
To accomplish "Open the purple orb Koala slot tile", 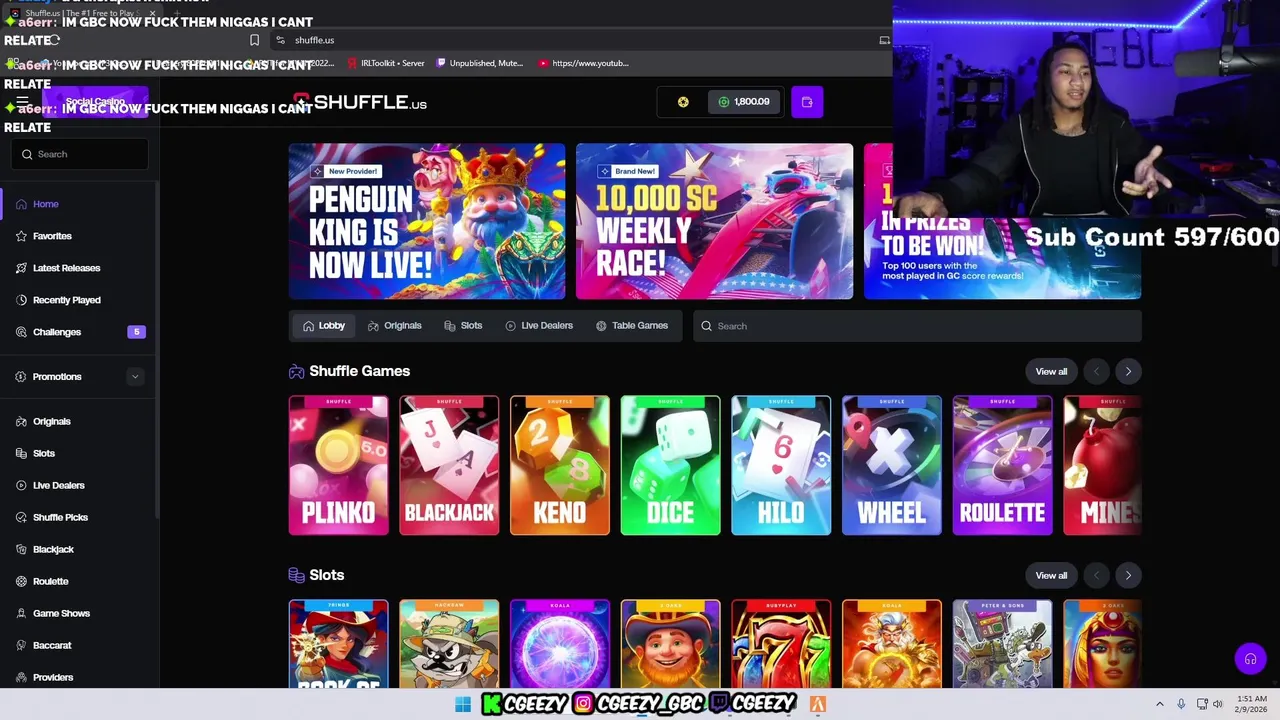I will pos(560,644).
